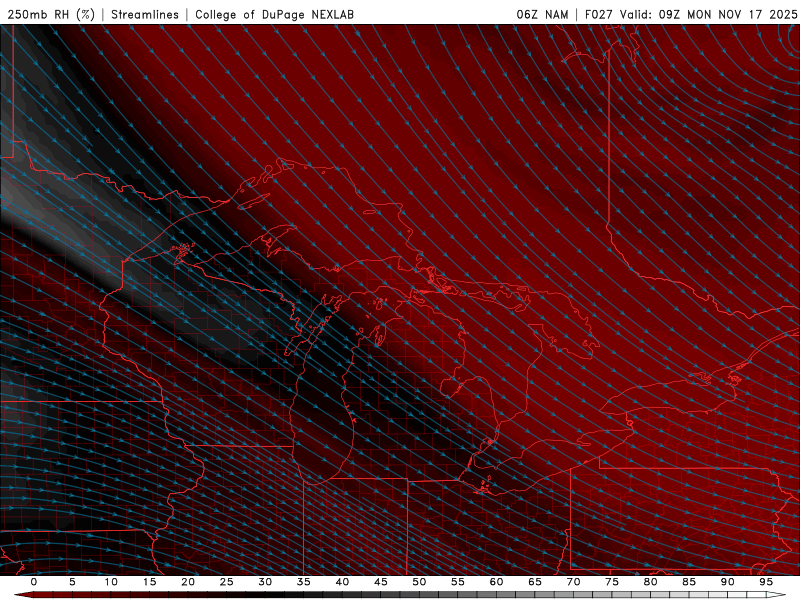
Task: Click the color bar at value 95
Action: [x=765, y=595]
